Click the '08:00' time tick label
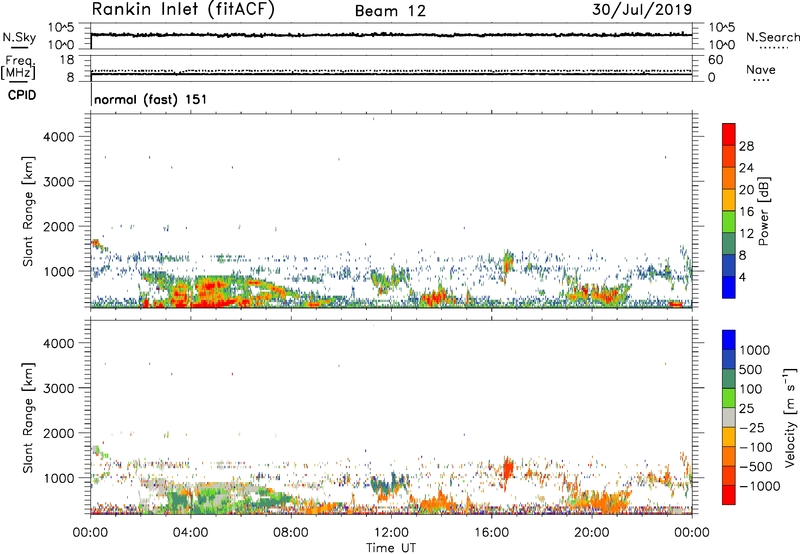Viewport: 800px width, 554px height. [x=291, y=533]
